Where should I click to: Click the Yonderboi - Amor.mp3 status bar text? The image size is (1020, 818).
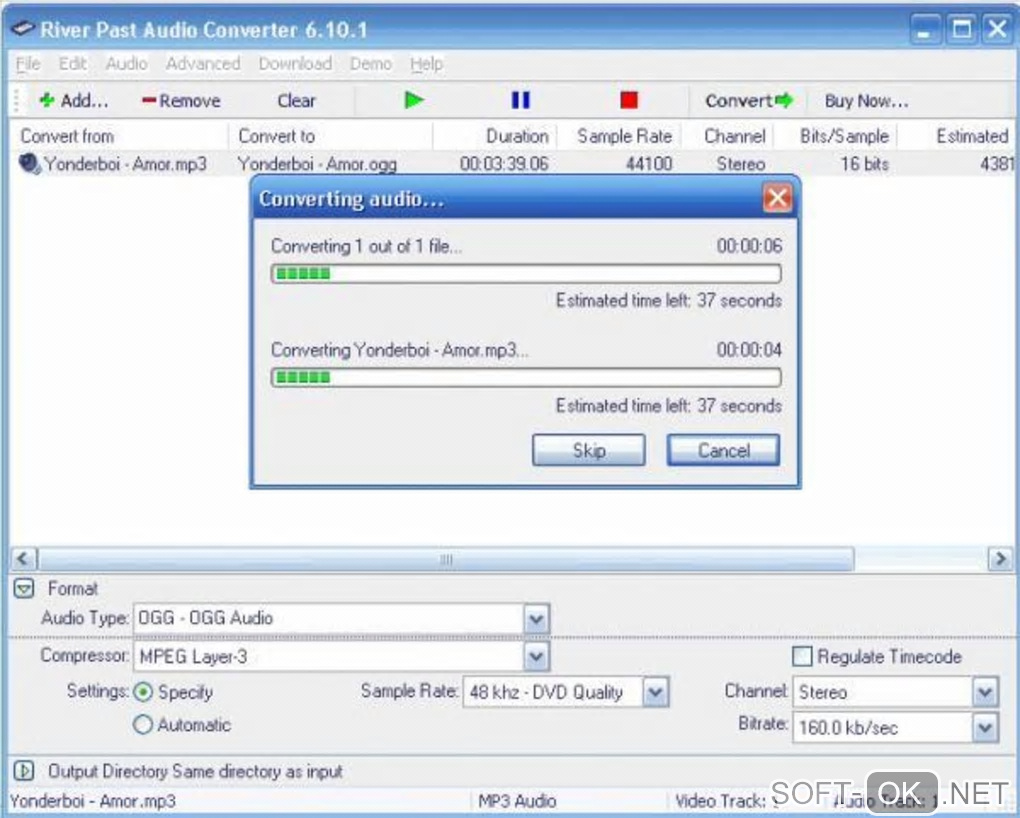tap(92, 800)
